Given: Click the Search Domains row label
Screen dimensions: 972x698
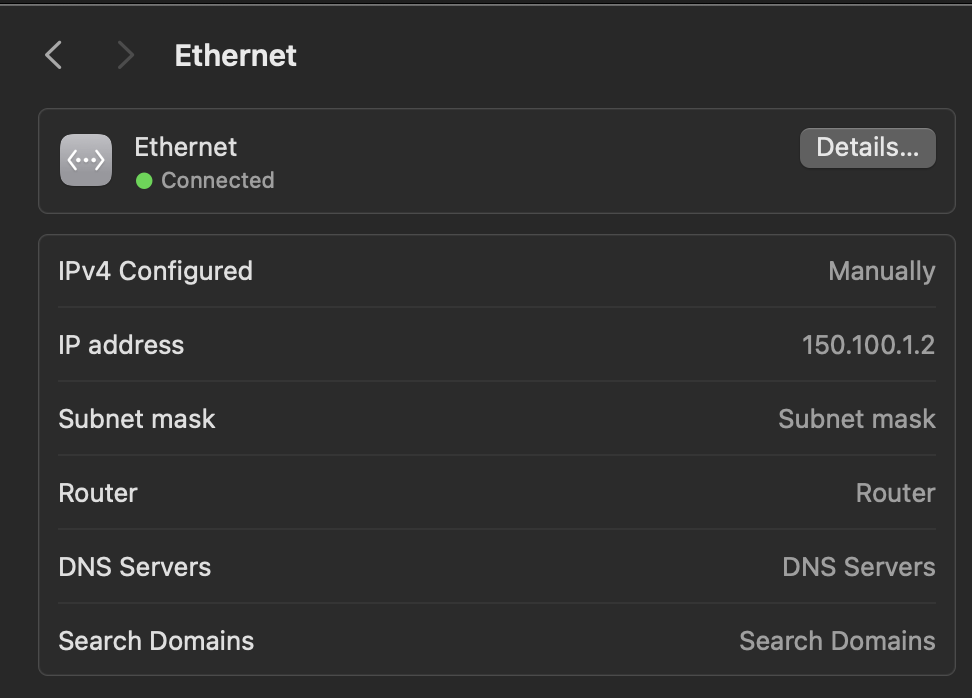Looking at the screenshot, I should pos(156,640).
